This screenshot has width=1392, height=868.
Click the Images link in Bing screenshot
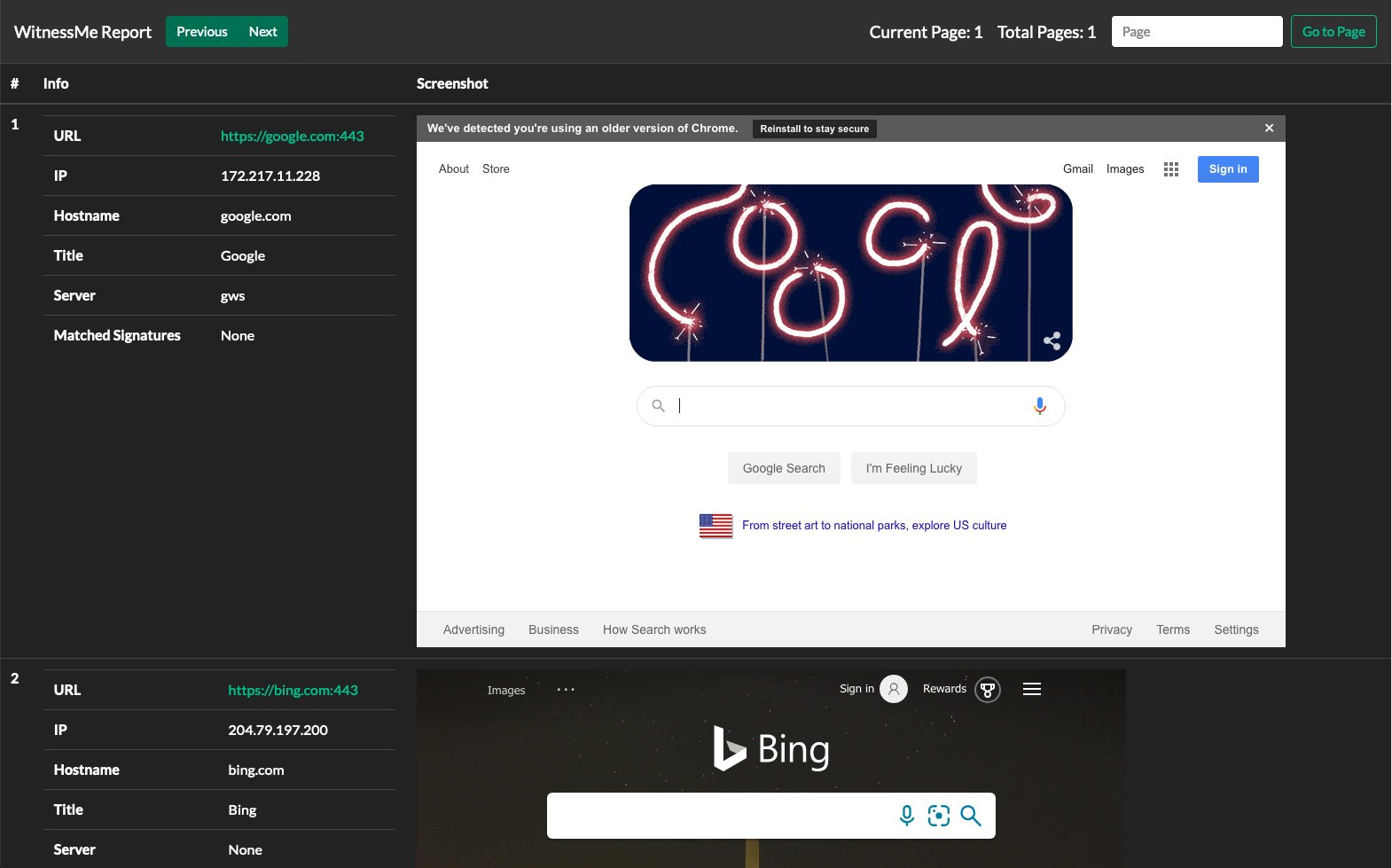click(x=506, y=691)
